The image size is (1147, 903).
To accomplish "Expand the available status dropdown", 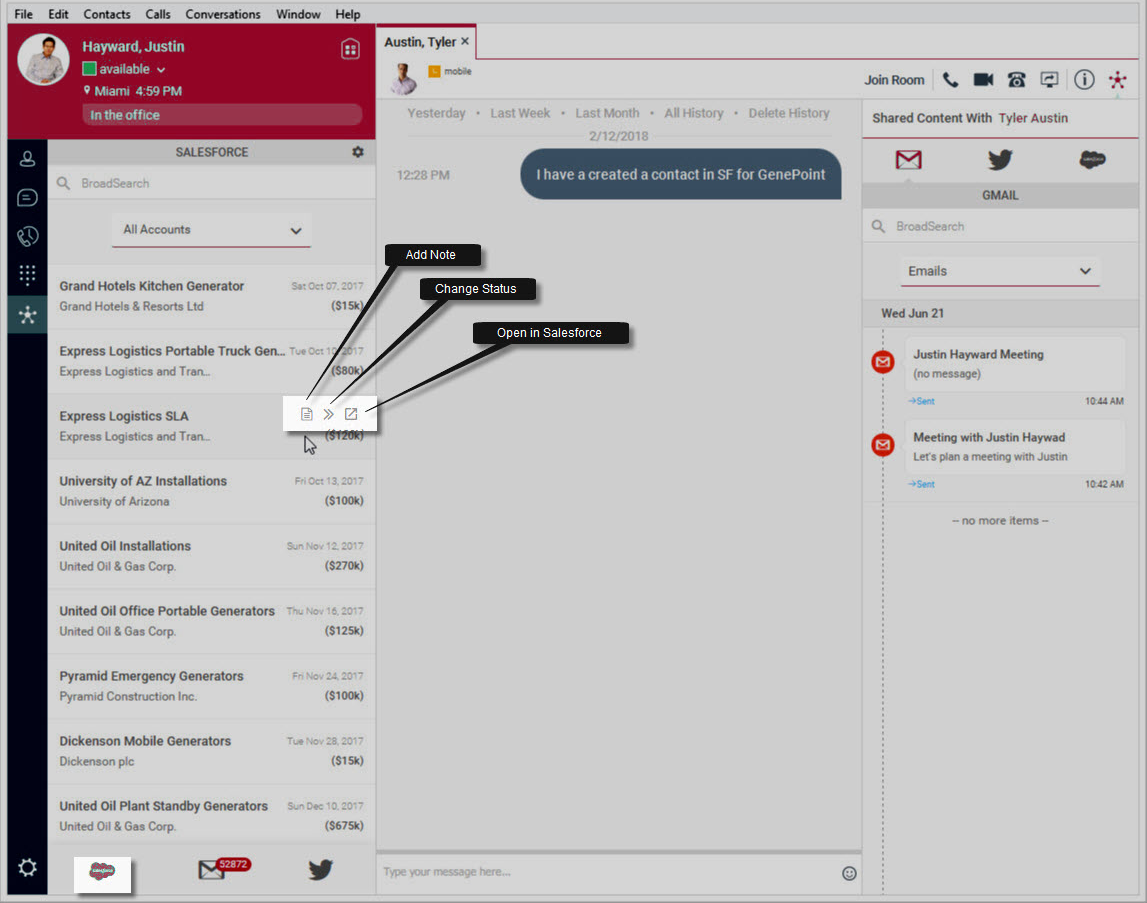I will coord(161,70).
